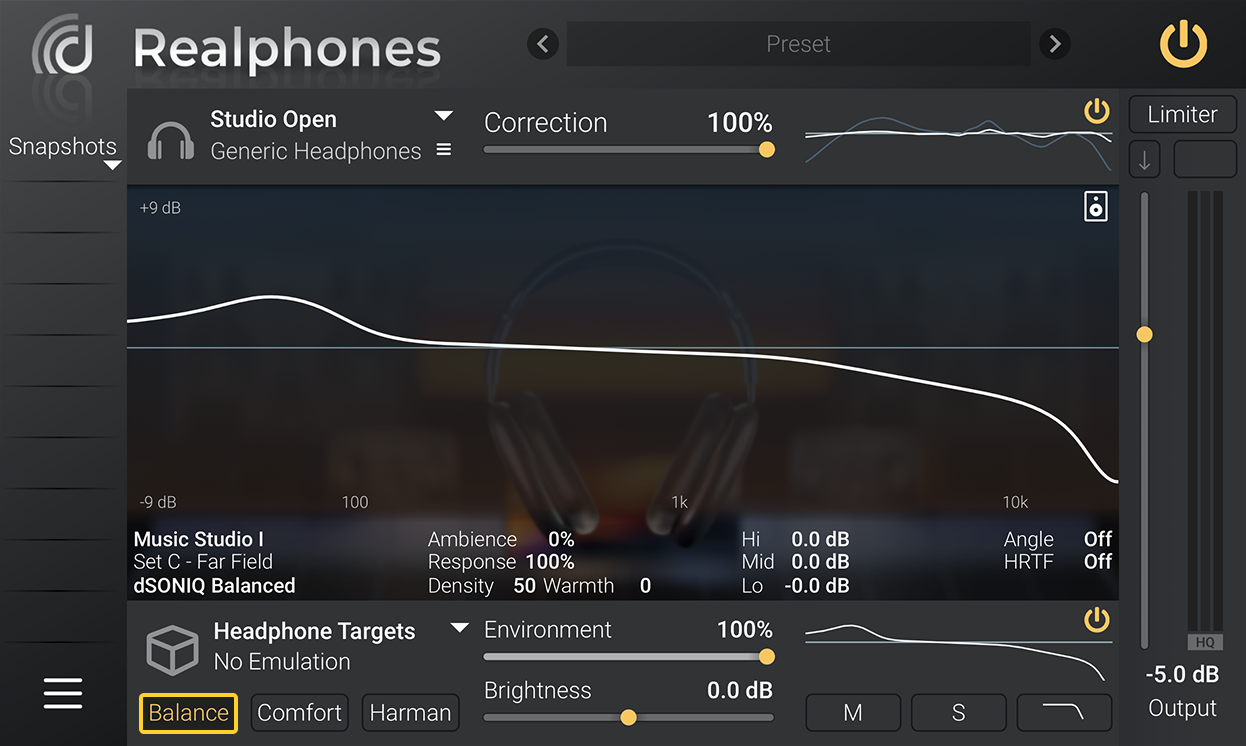Image resolution: width=1246 pixels, height=746 pixels.
Task: Disable the Correction section power toggle
Action: 1096,111
